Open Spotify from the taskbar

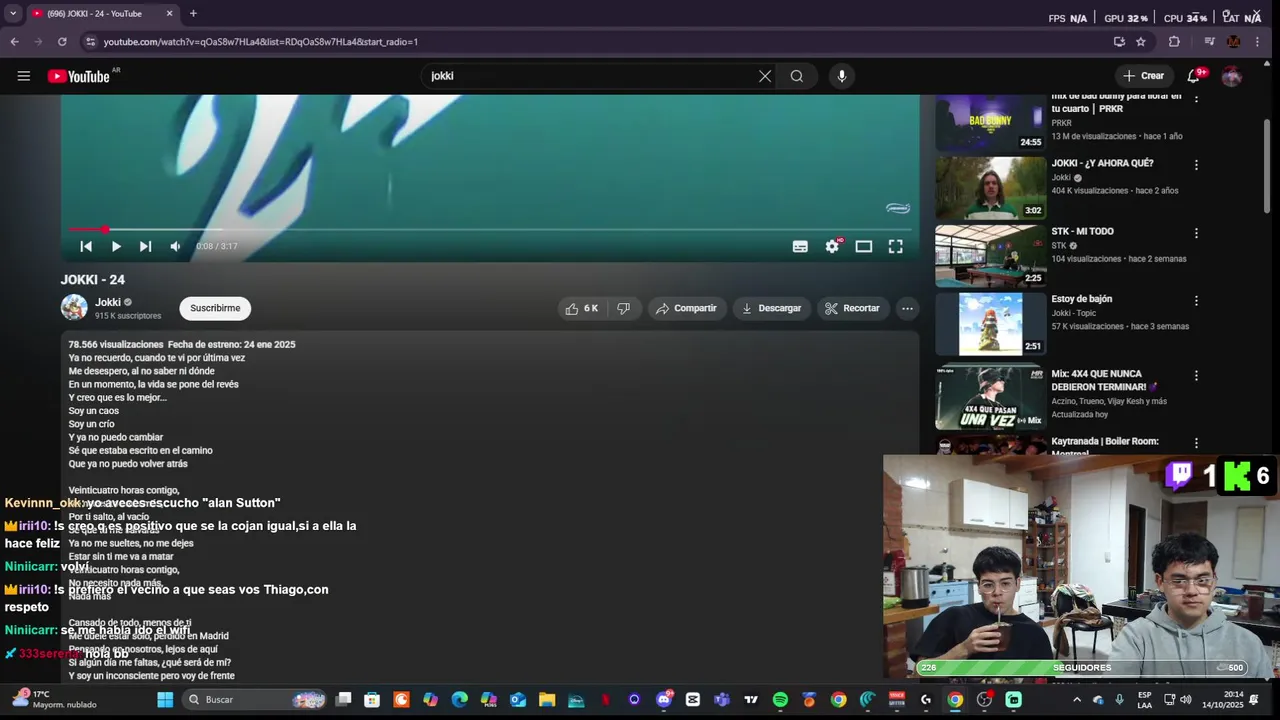tap(781, 700)
